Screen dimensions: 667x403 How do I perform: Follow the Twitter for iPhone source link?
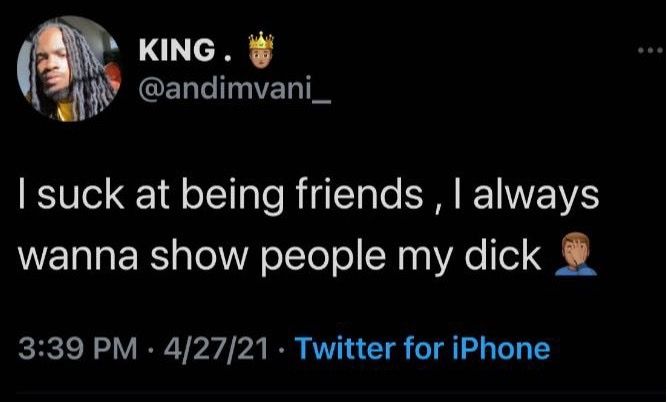[x=422, y=349]
